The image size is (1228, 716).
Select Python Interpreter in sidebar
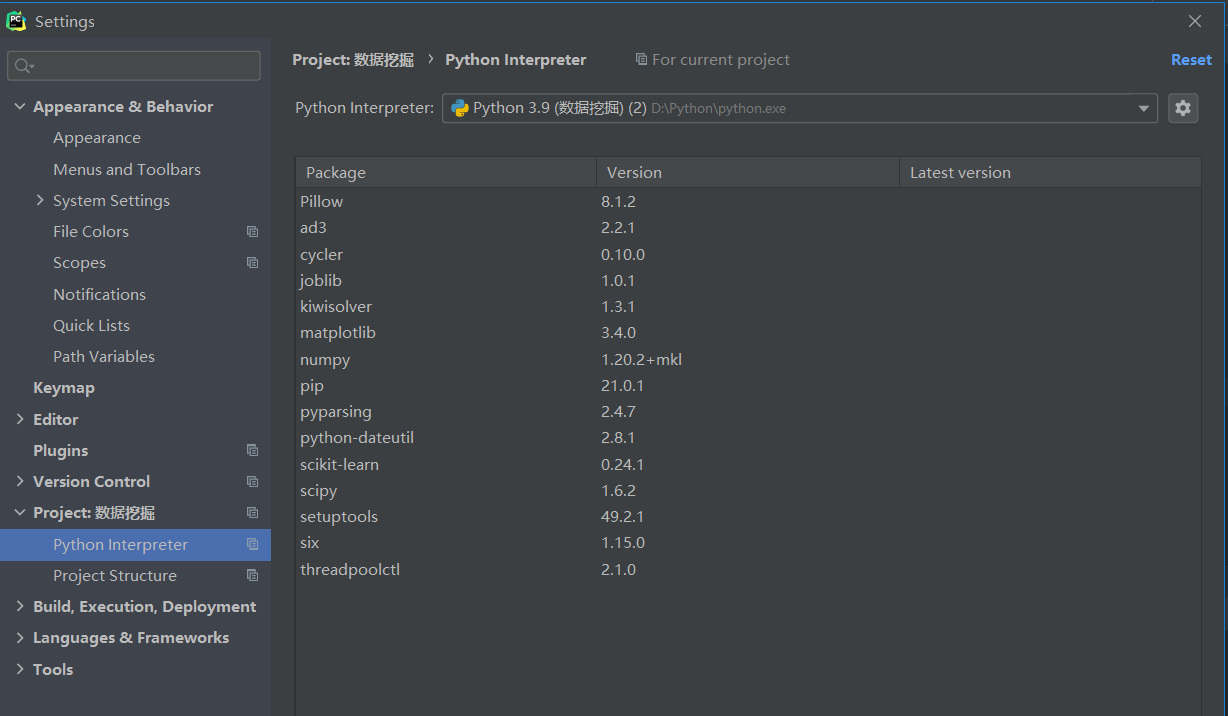tap(135, 544)
